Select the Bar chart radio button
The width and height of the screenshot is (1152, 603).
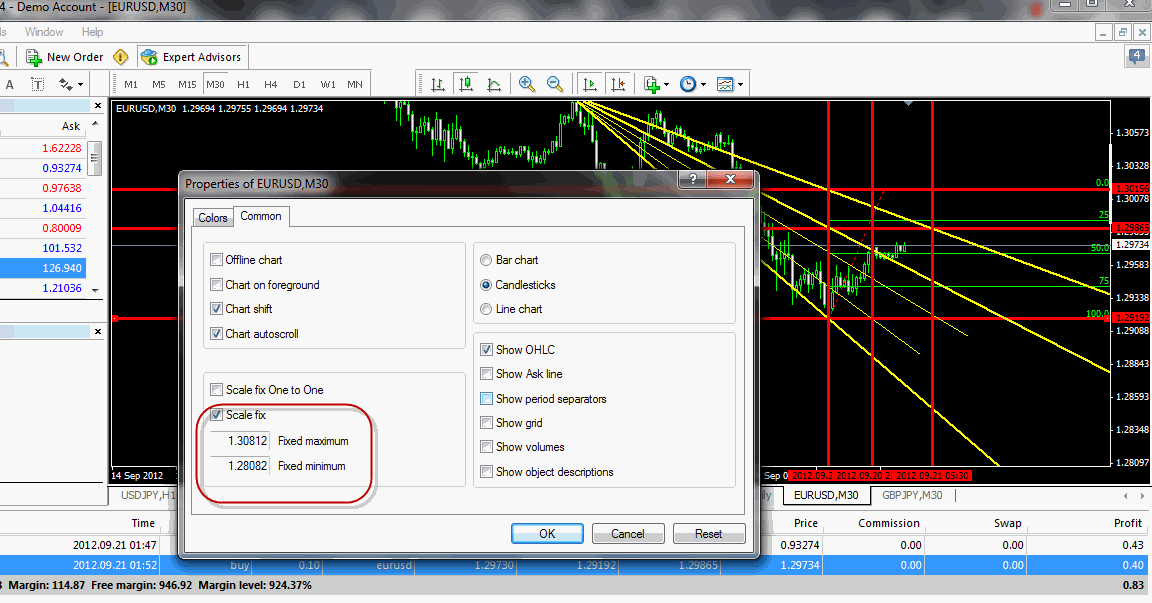487,260
